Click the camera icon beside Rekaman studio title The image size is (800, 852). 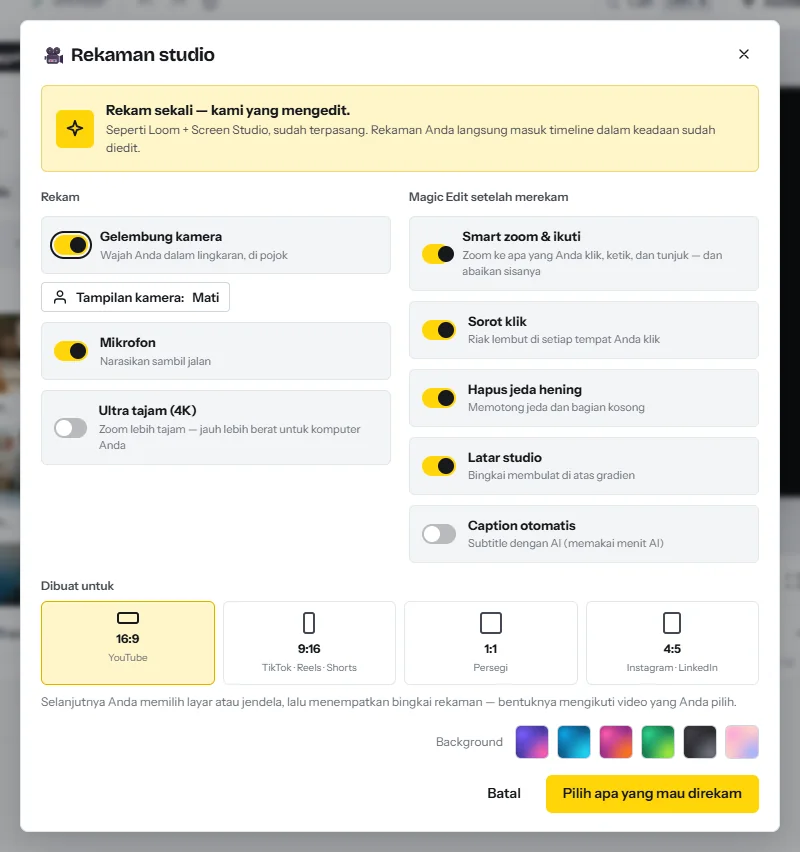click(x=54, y=55)
